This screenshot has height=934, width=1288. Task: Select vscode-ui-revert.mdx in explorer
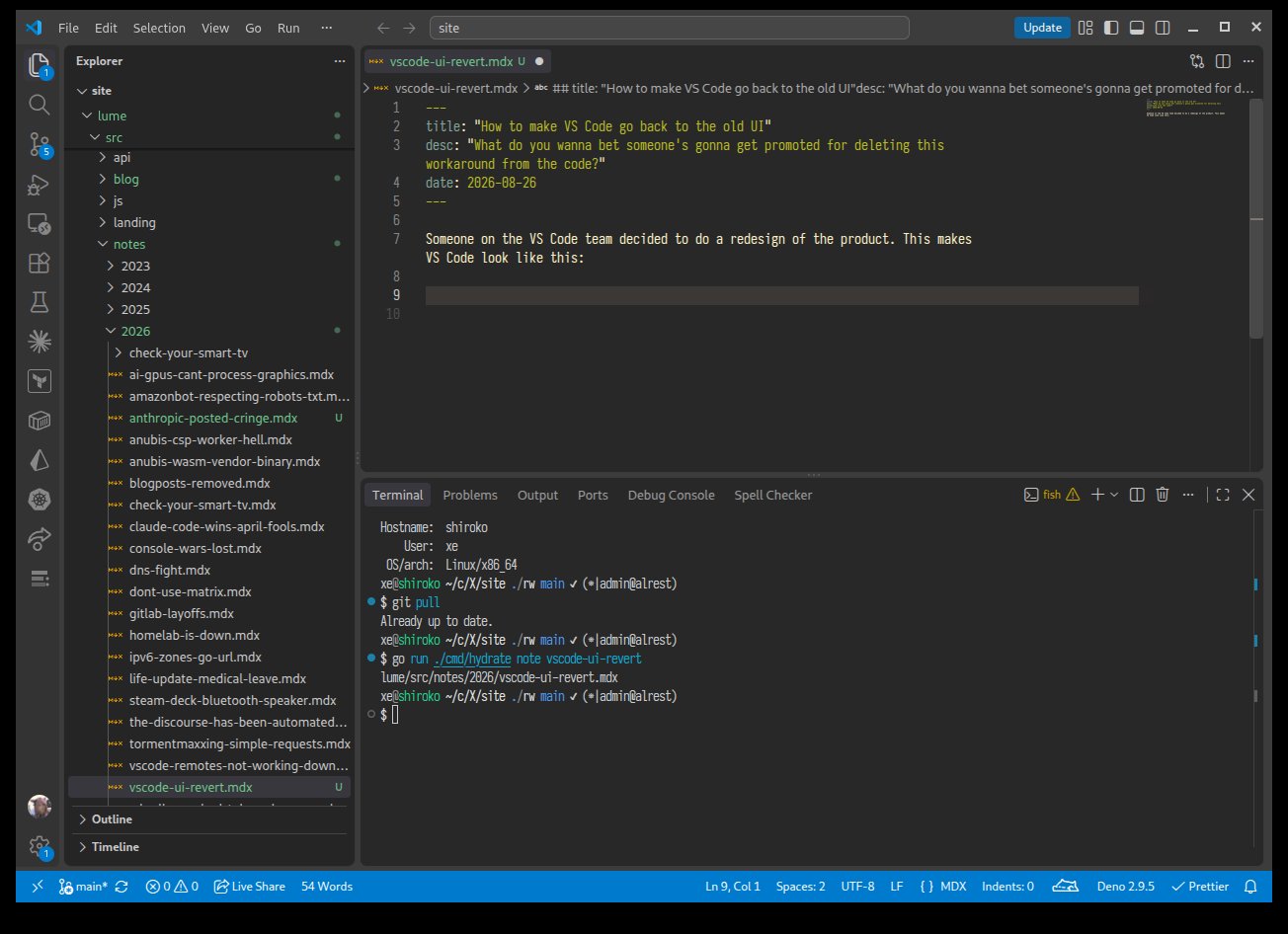pos(209,787)
